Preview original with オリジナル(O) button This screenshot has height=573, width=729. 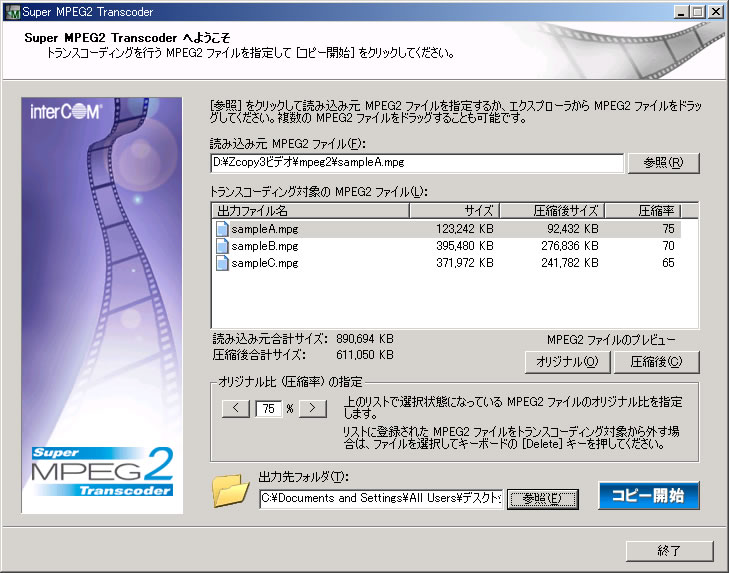pos(567,362)
